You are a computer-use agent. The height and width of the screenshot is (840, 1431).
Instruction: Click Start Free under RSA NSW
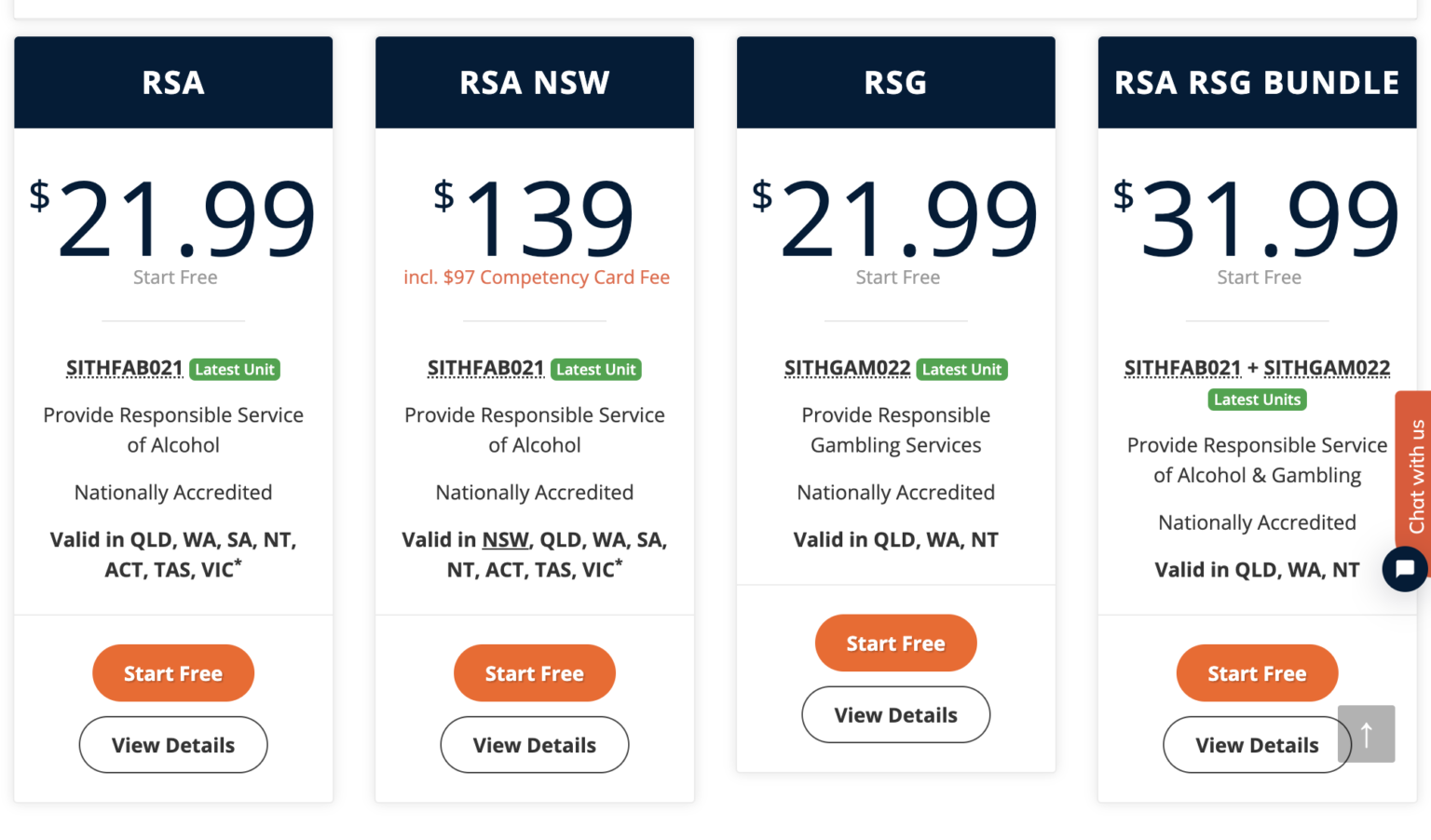coord(535,673)
